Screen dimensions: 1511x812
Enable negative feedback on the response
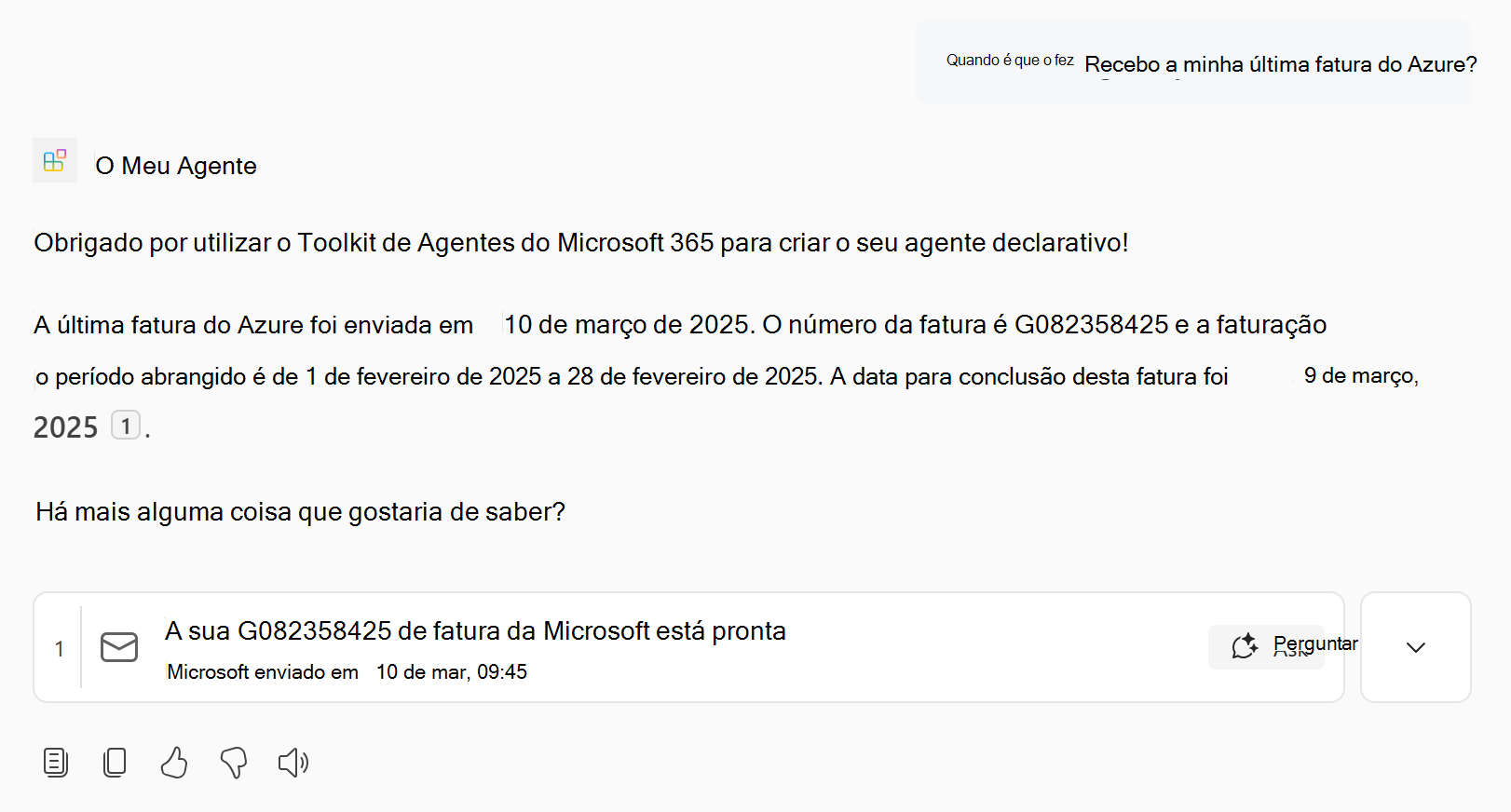click(233, 763)
